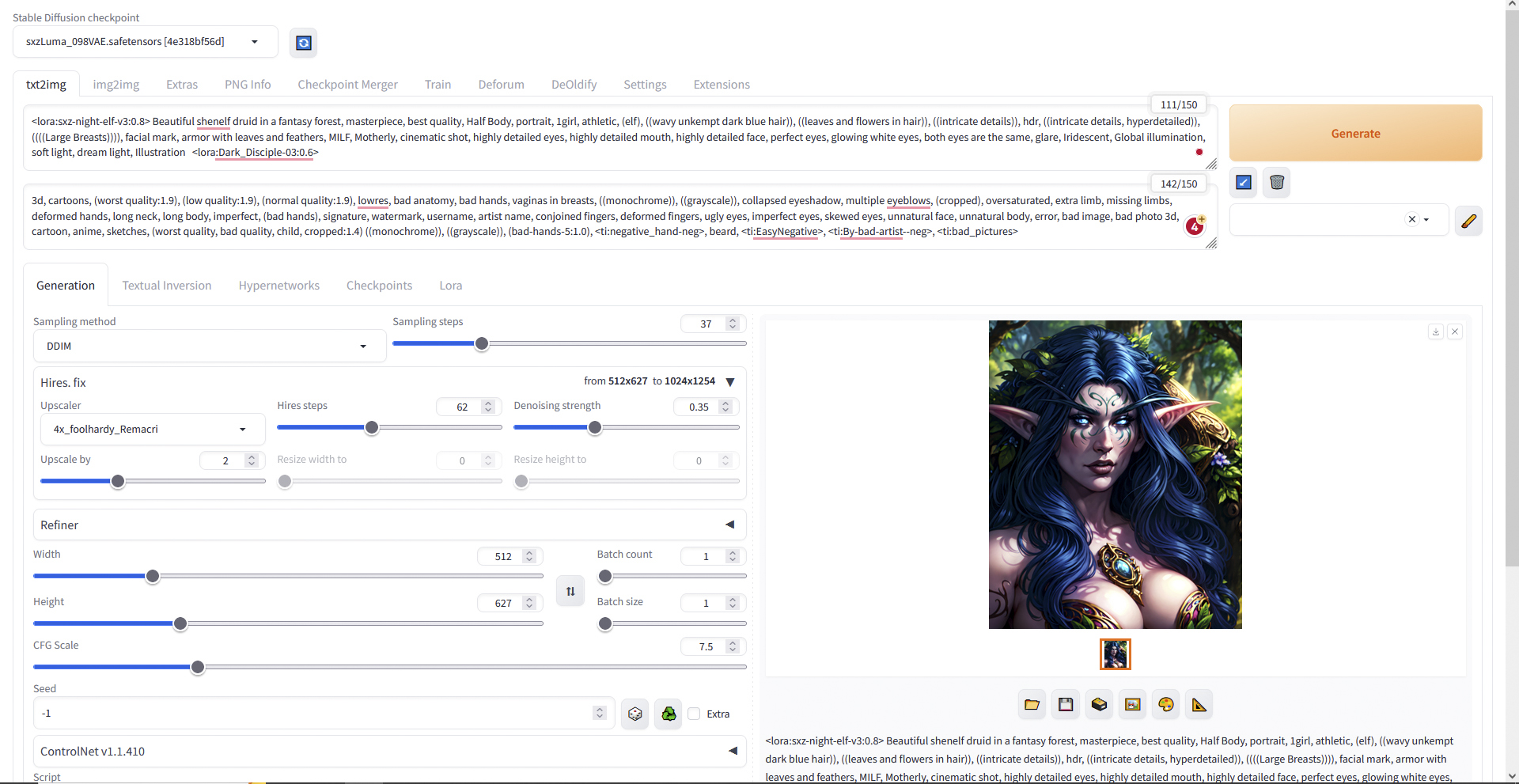Image resolution: width=1519 pixels, height=784 pixels.
Task: Click the blue arrow read-parameters icon
Action: click(1244, 183)
